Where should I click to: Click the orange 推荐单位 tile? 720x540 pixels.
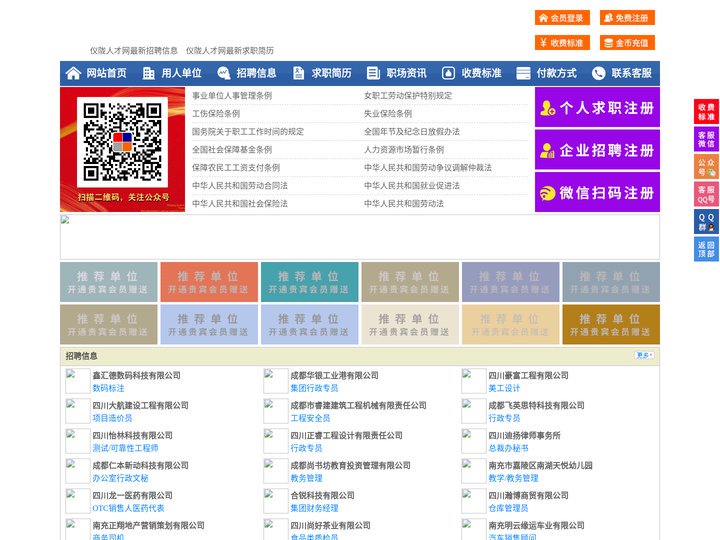(209, 282)
